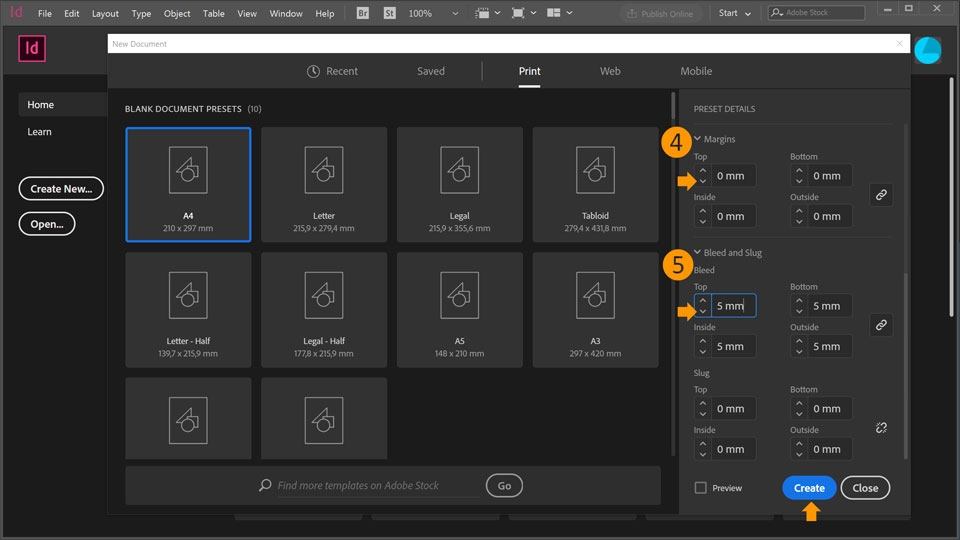Open the Table menu

214,13
